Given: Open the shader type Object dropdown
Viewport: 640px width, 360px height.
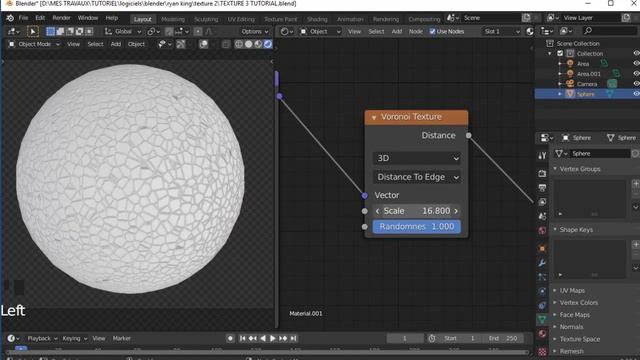Looking at the screenshot, I should click(320, 31).
